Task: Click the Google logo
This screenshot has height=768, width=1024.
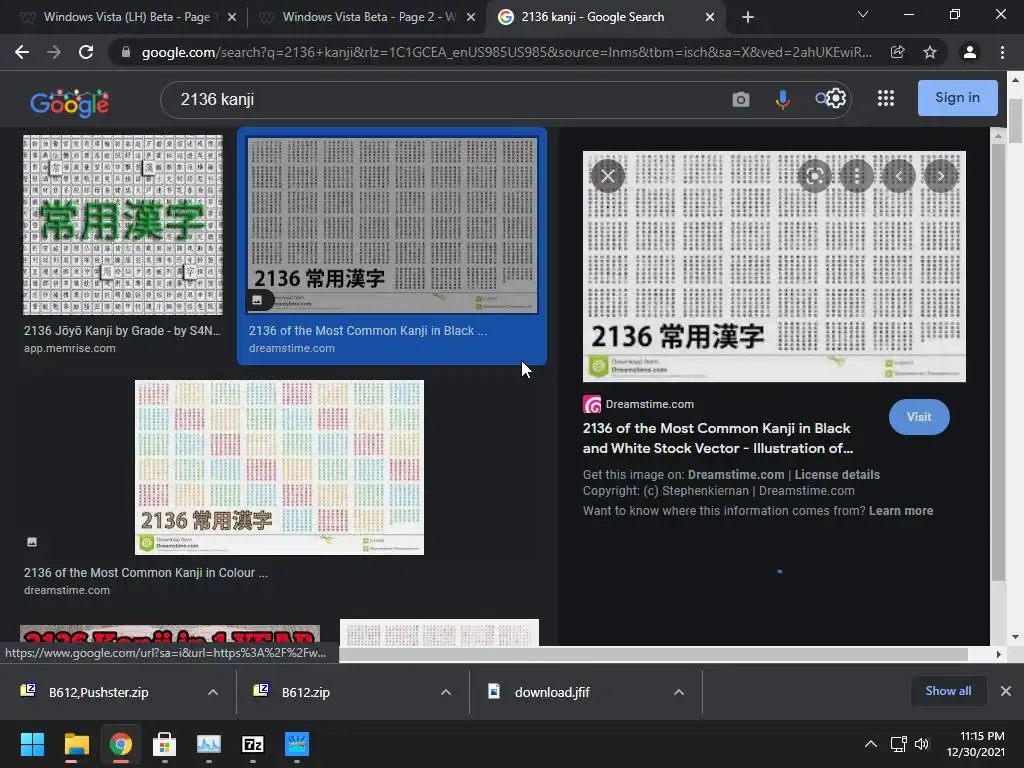Action: [69, 103]
